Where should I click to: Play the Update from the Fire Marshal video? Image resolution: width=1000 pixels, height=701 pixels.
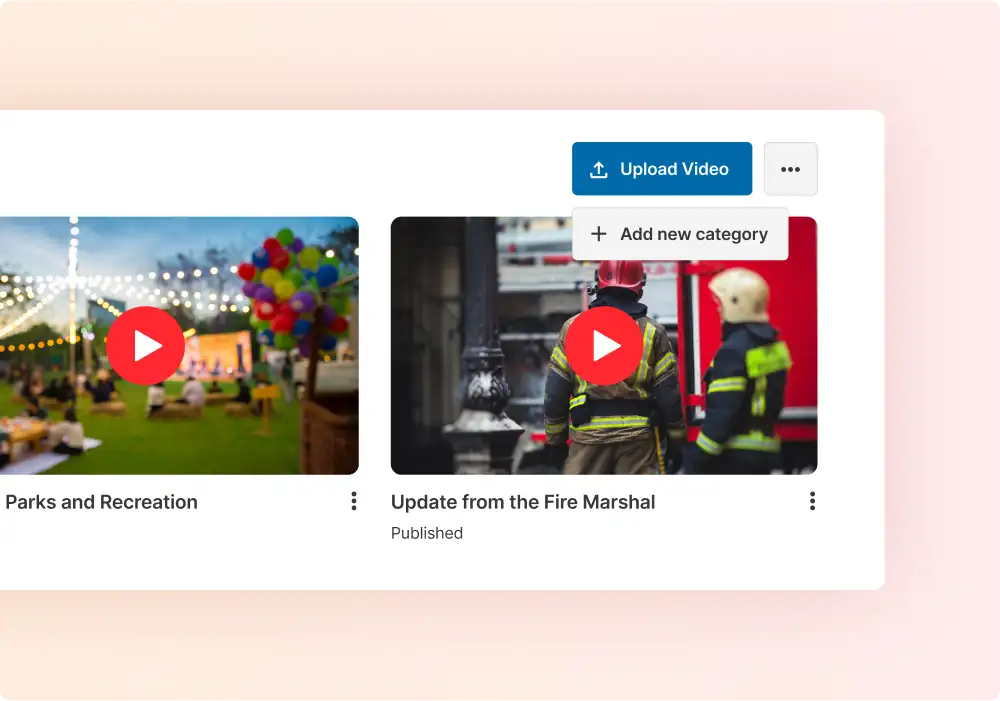click(604, 346)
